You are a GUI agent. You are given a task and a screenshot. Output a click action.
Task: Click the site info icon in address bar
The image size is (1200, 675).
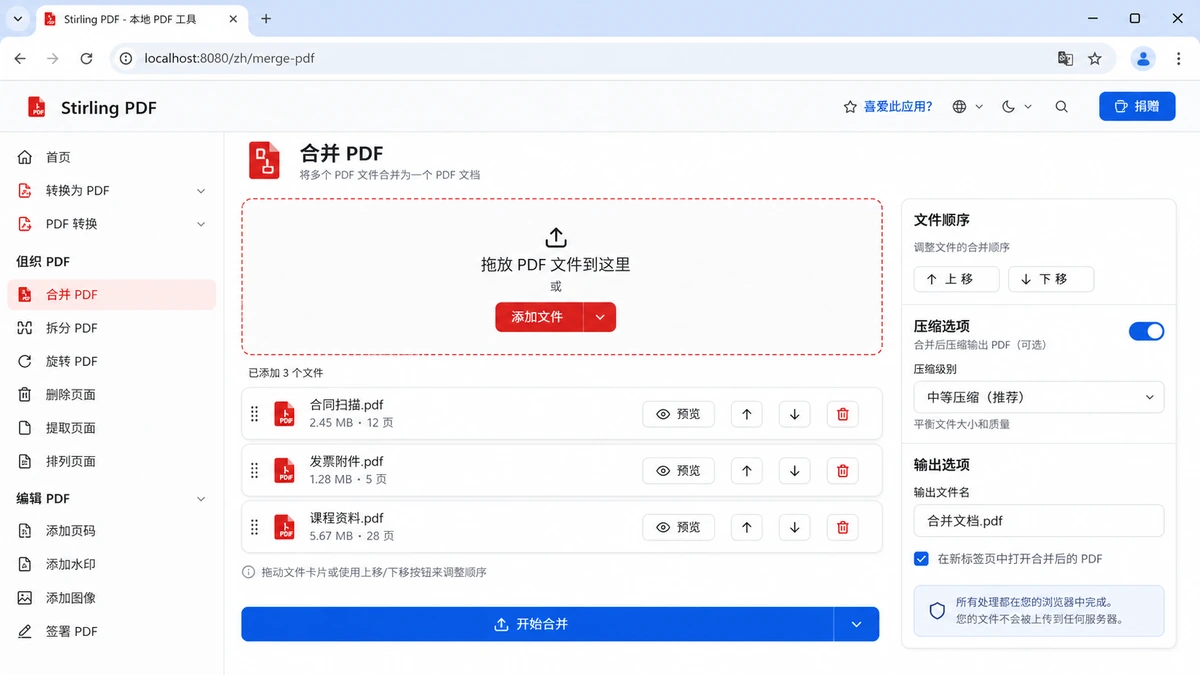coord(126,59)
